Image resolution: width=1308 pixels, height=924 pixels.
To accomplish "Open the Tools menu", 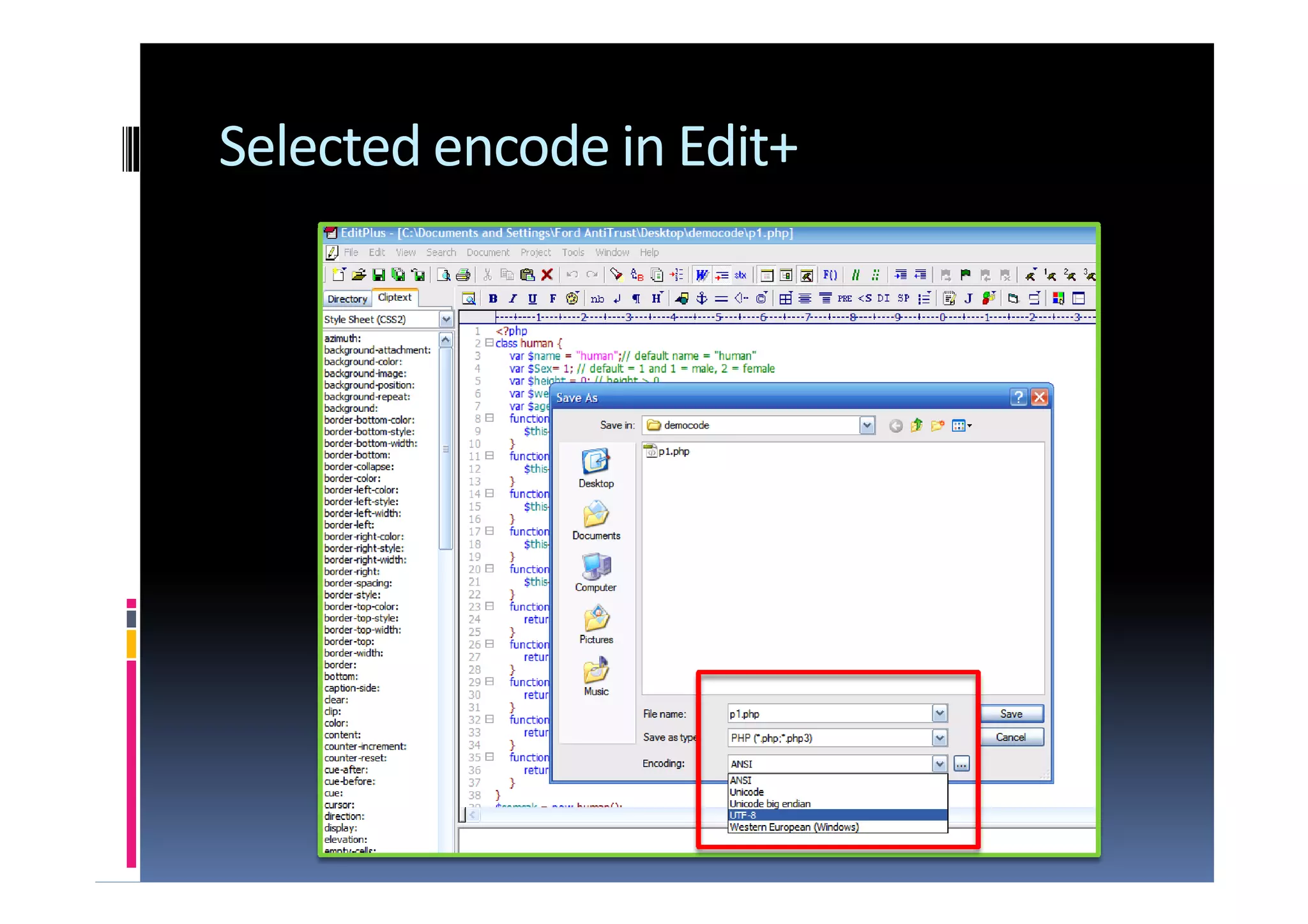I will pyautogui.click(x=573, y=252).
